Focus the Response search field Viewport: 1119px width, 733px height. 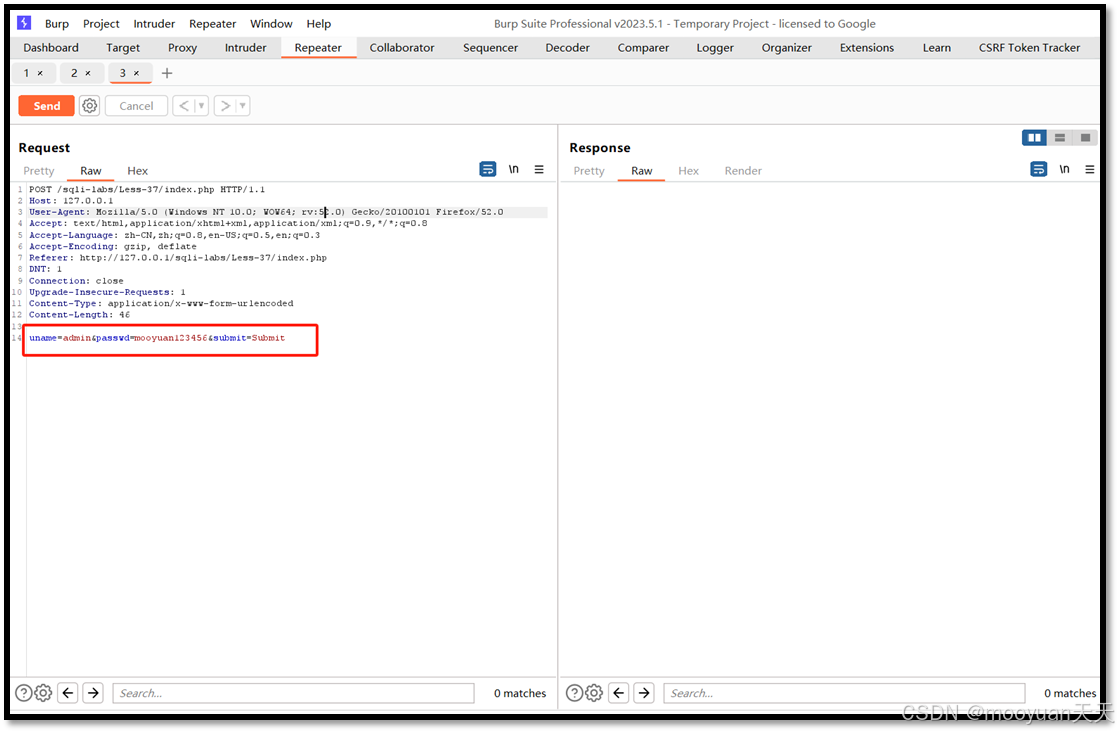(844, 693)
